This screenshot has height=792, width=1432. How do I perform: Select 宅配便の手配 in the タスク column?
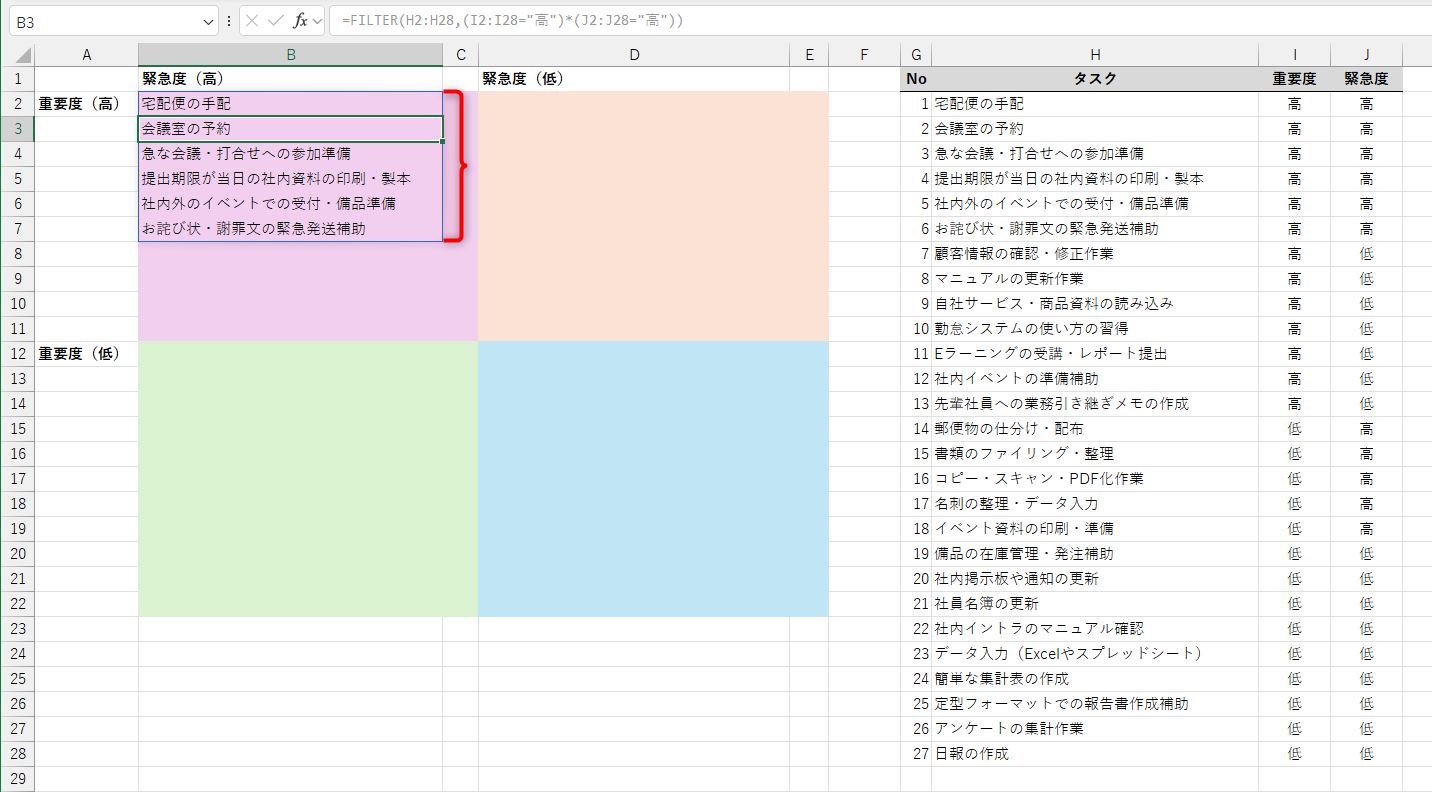pos(1095,104)
